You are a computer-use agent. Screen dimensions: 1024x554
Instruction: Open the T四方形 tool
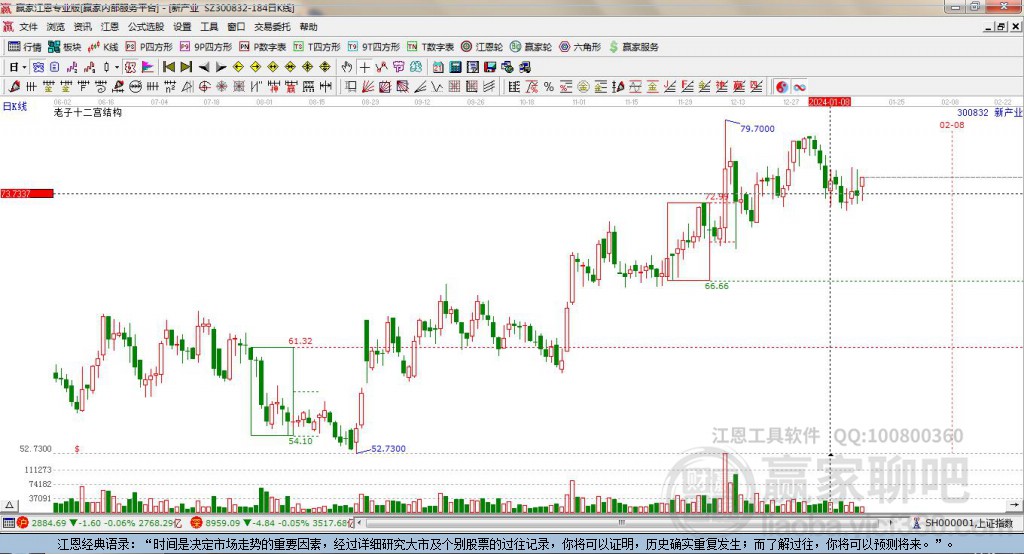coord(317,46)
